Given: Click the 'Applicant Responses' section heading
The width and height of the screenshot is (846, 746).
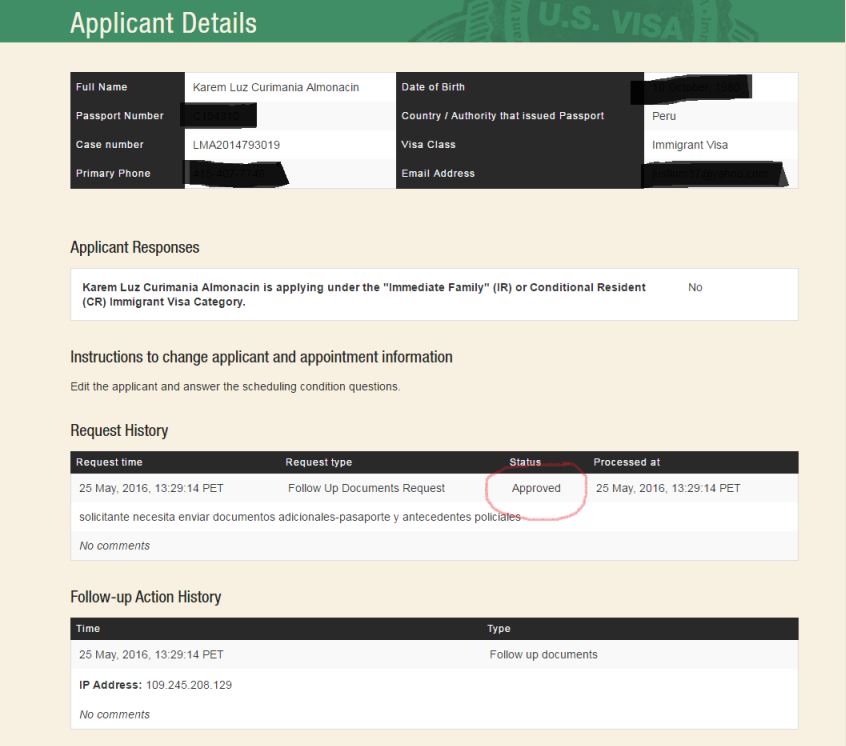Looking at the screenshot, I should tap(135, 247).
